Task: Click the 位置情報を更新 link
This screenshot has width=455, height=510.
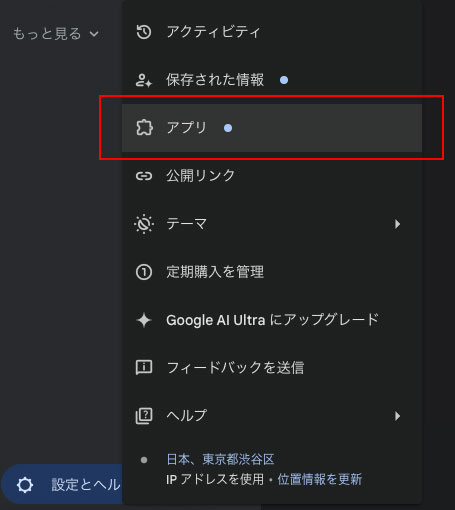Action: [x=320, y=479]
